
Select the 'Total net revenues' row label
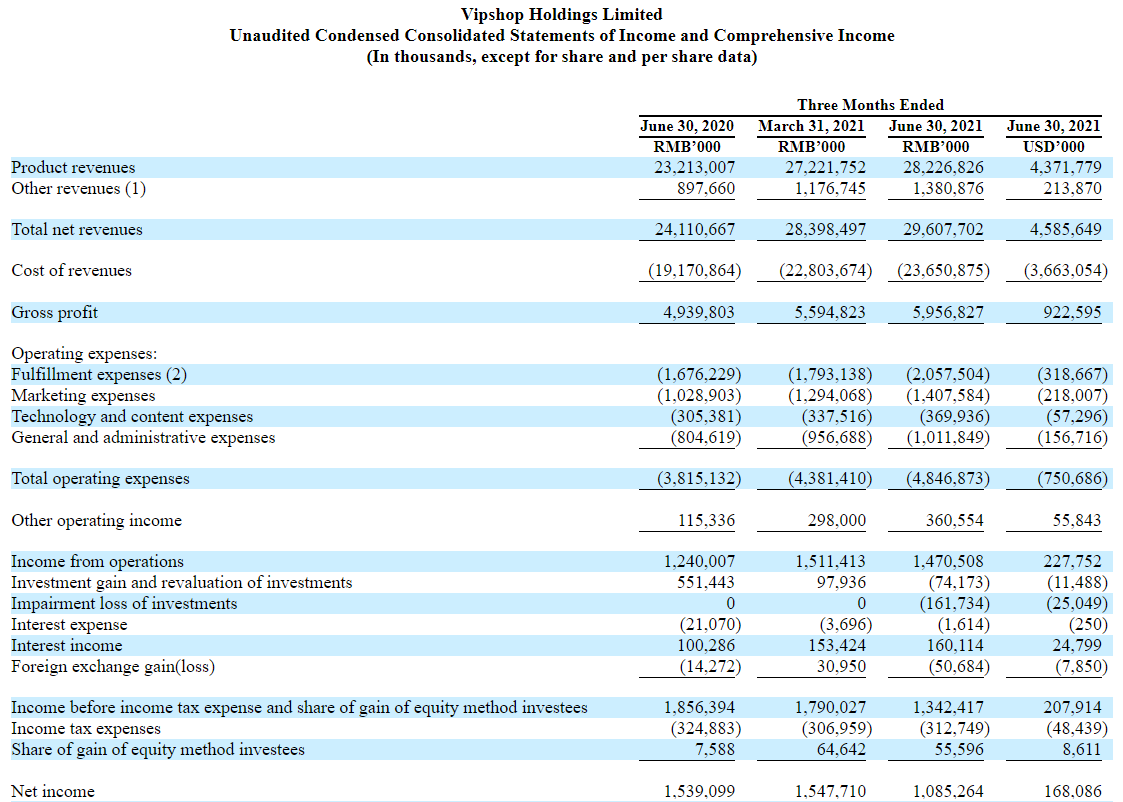[x=77, y=230]
